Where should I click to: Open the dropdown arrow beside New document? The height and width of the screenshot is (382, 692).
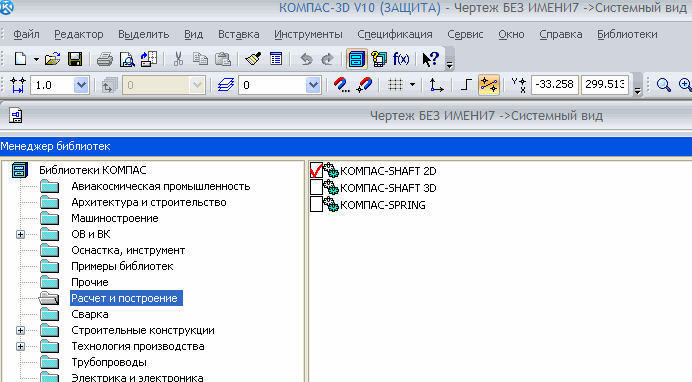point(36,59)
